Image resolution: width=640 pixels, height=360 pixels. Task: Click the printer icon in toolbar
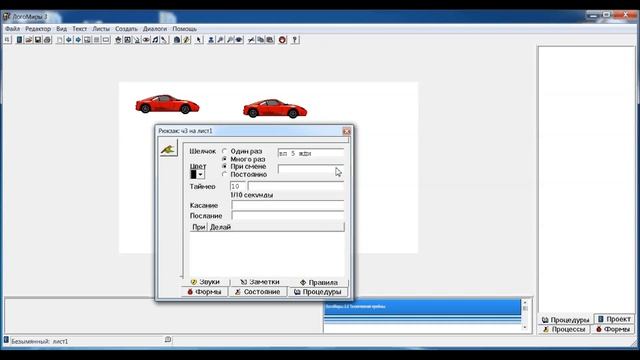pyautogui.click(x=47, y=40)
